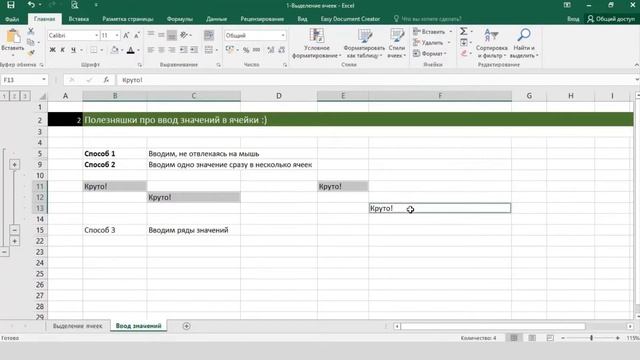This screenshot has width=640, height=360.
Task: Open the Calibri font name dropdown
Action: click(96, 36)
